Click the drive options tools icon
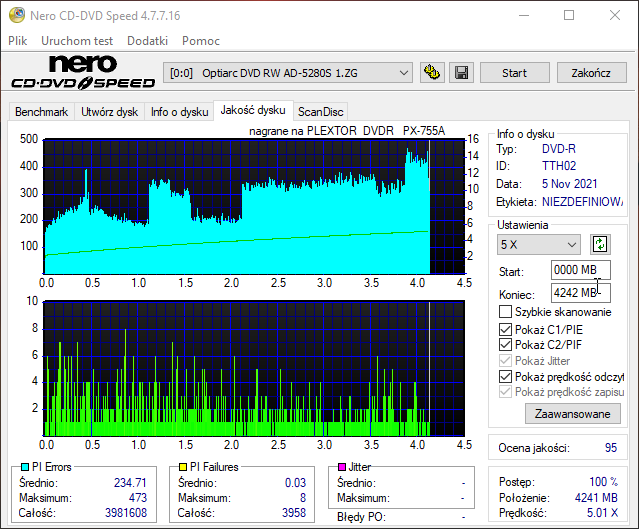 tap(432, 73)
